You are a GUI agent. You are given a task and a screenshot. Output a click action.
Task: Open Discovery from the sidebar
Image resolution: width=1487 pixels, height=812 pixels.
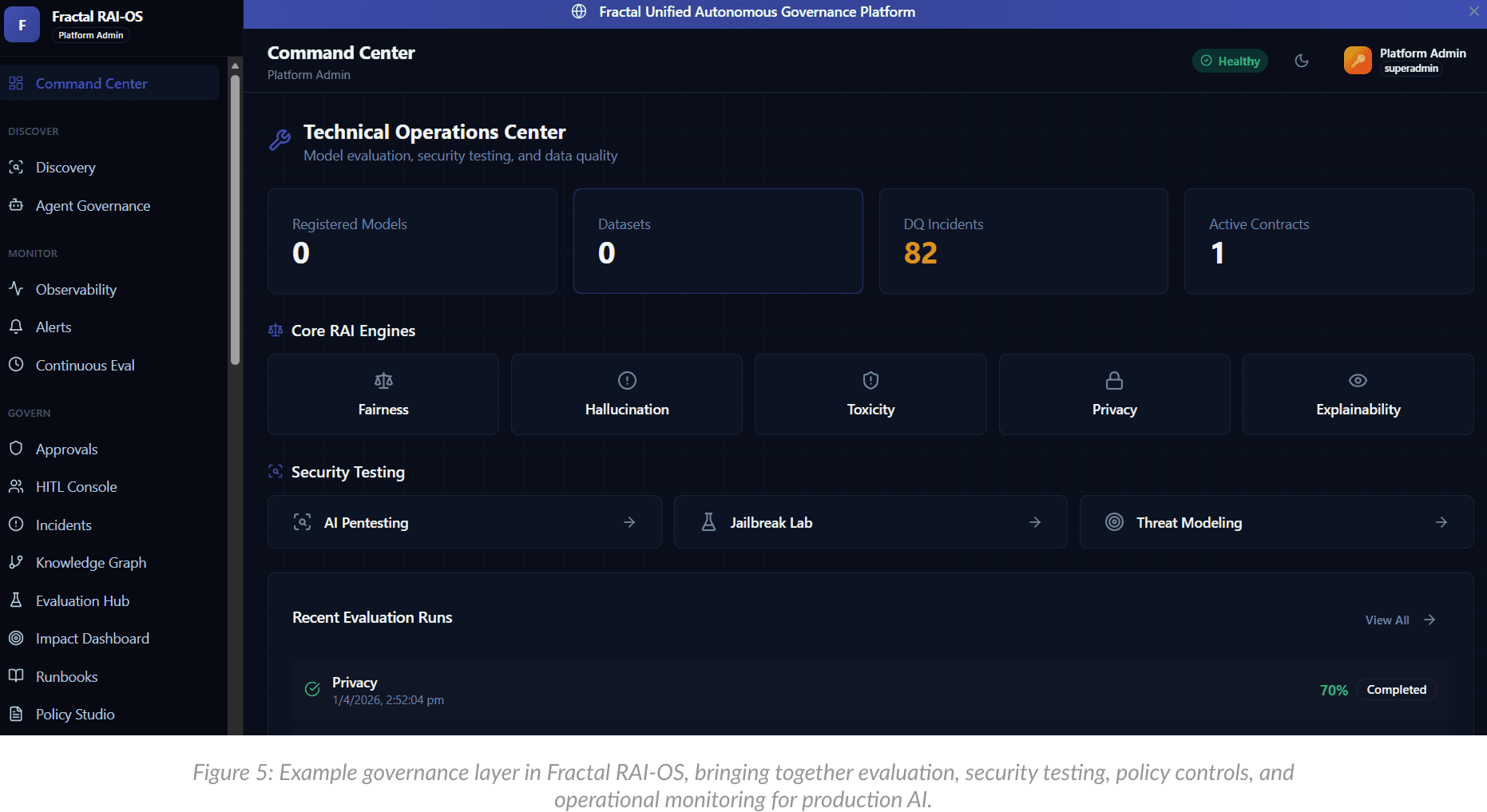pos(110,167)
